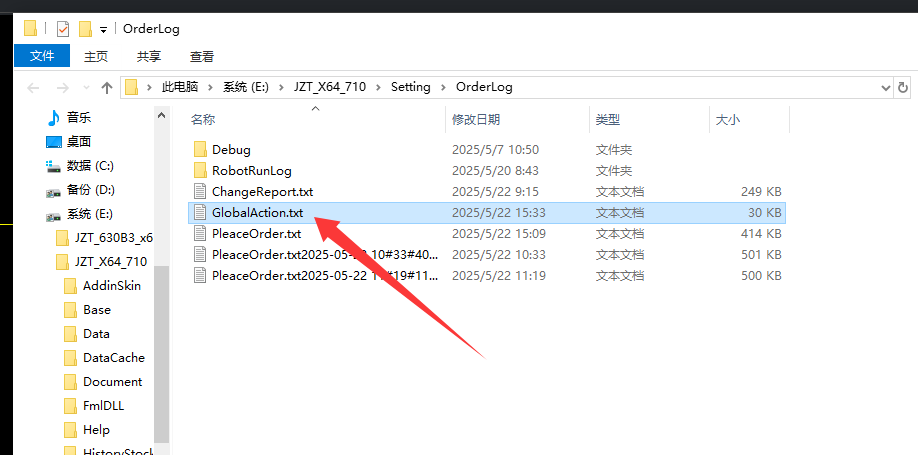The height and width of the screenshot is (455, 918).
Task: Click the Properties checkmark quick access icon
Action: click(63, 29)
